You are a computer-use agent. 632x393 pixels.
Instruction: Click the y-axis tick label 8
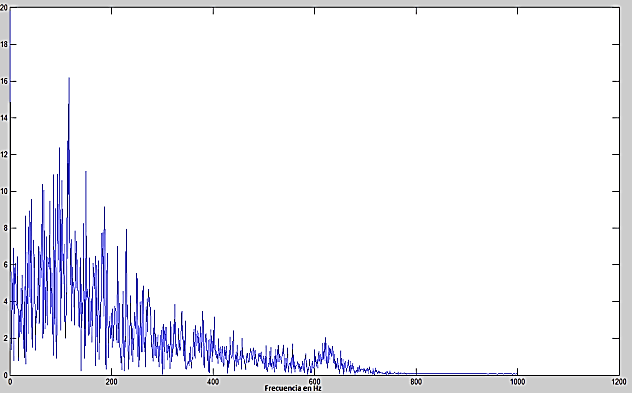point(5,228)
